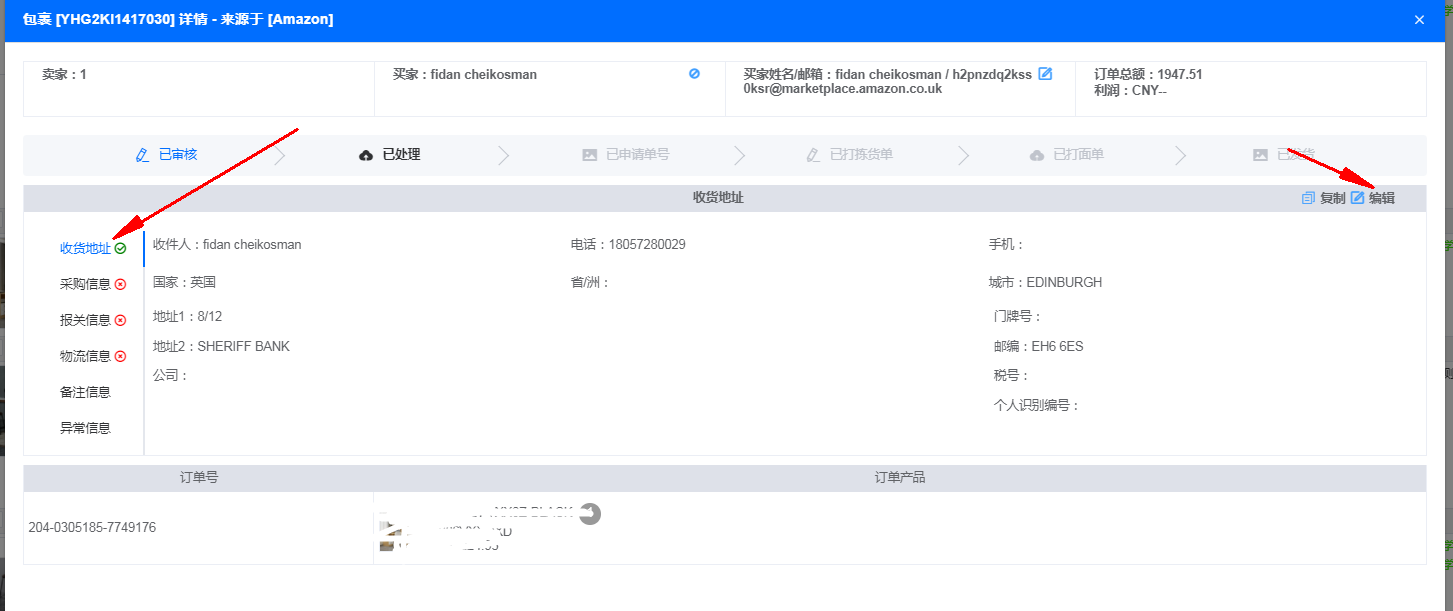Click the 已打拣货单 progress step

[850, 155]
